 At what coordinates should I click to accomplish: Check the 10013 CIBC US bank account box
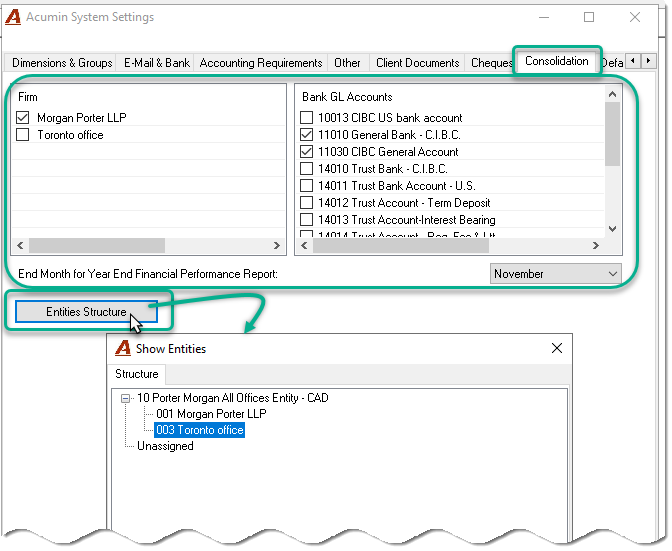click(x=306, y=117)
